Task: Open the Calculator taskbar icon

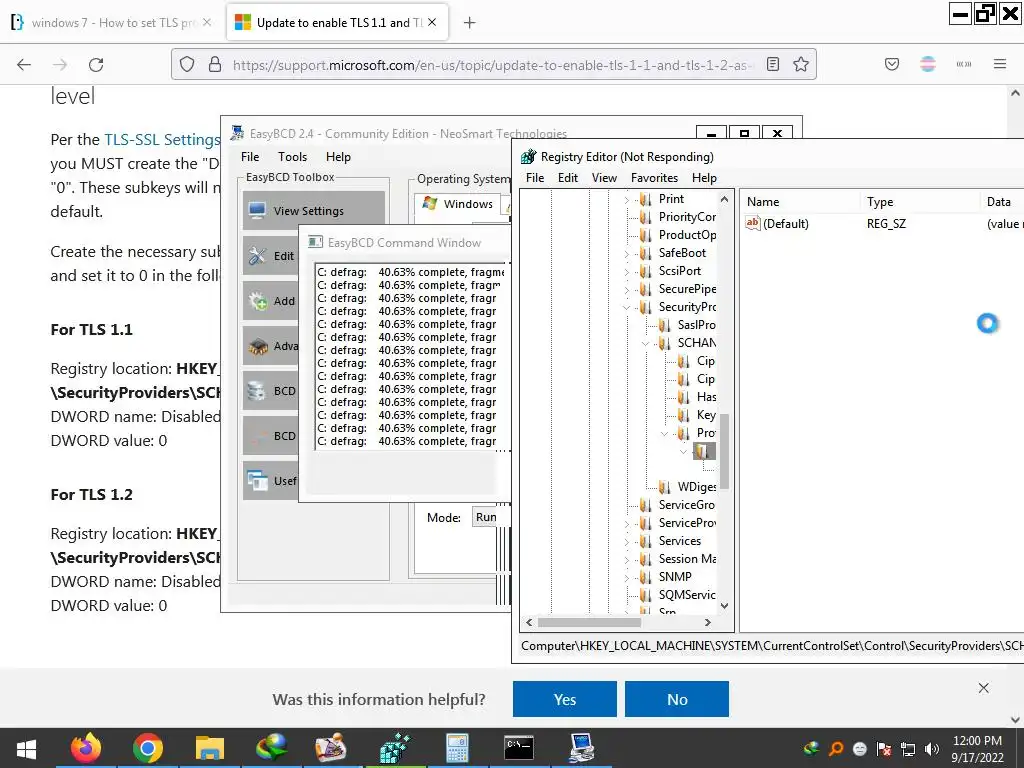Action: pos(457,748)
